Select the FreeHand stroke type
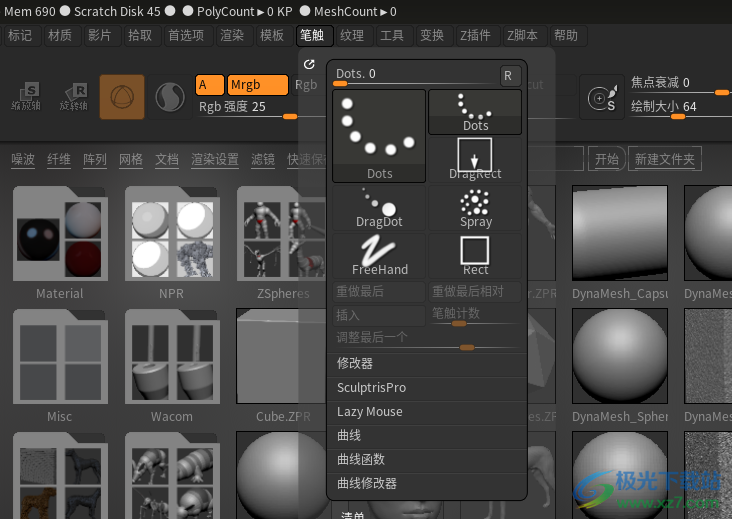 point(379,256)
